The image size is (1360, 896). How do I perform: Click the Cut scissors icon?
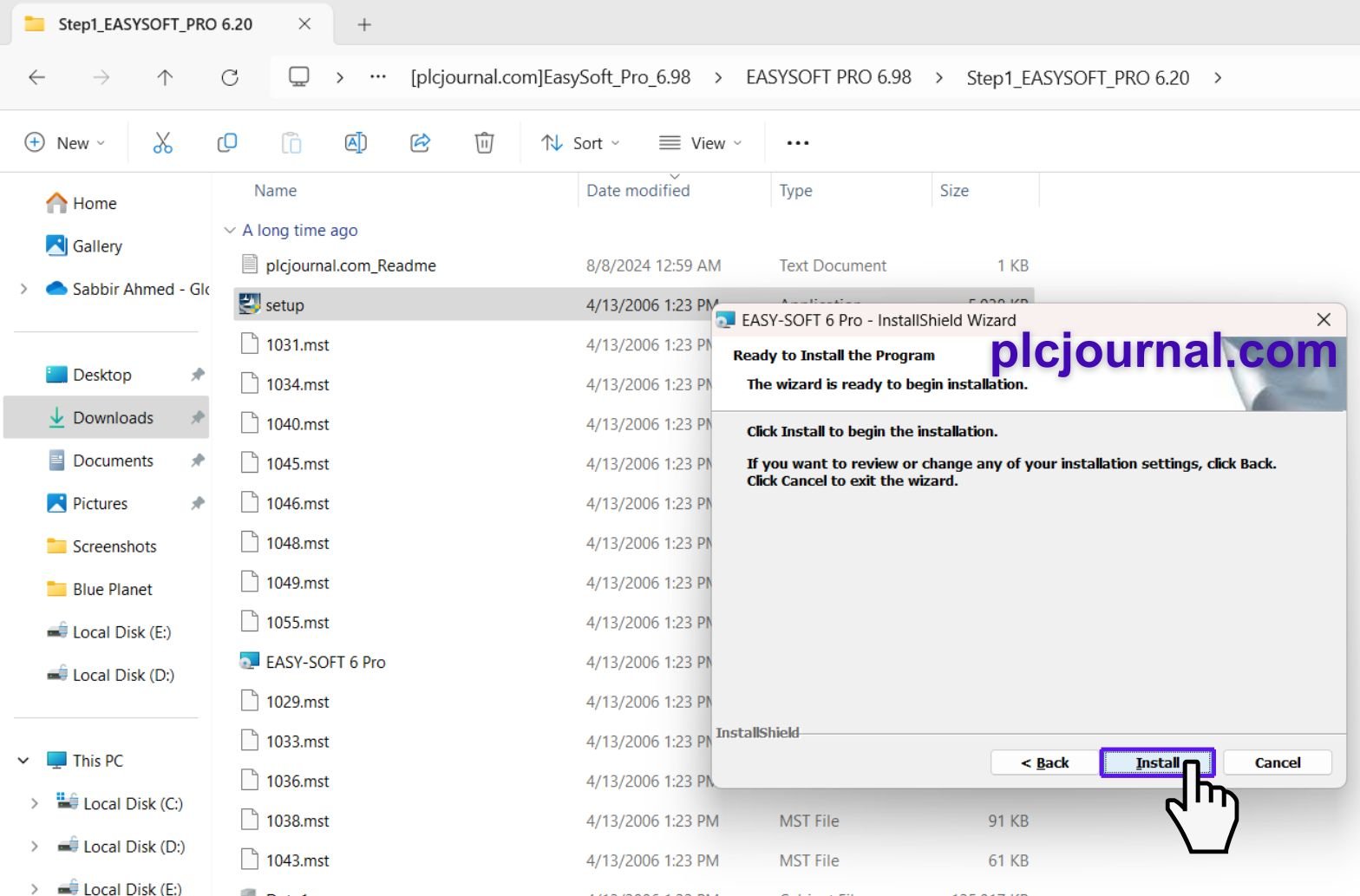tap(162, 143)
